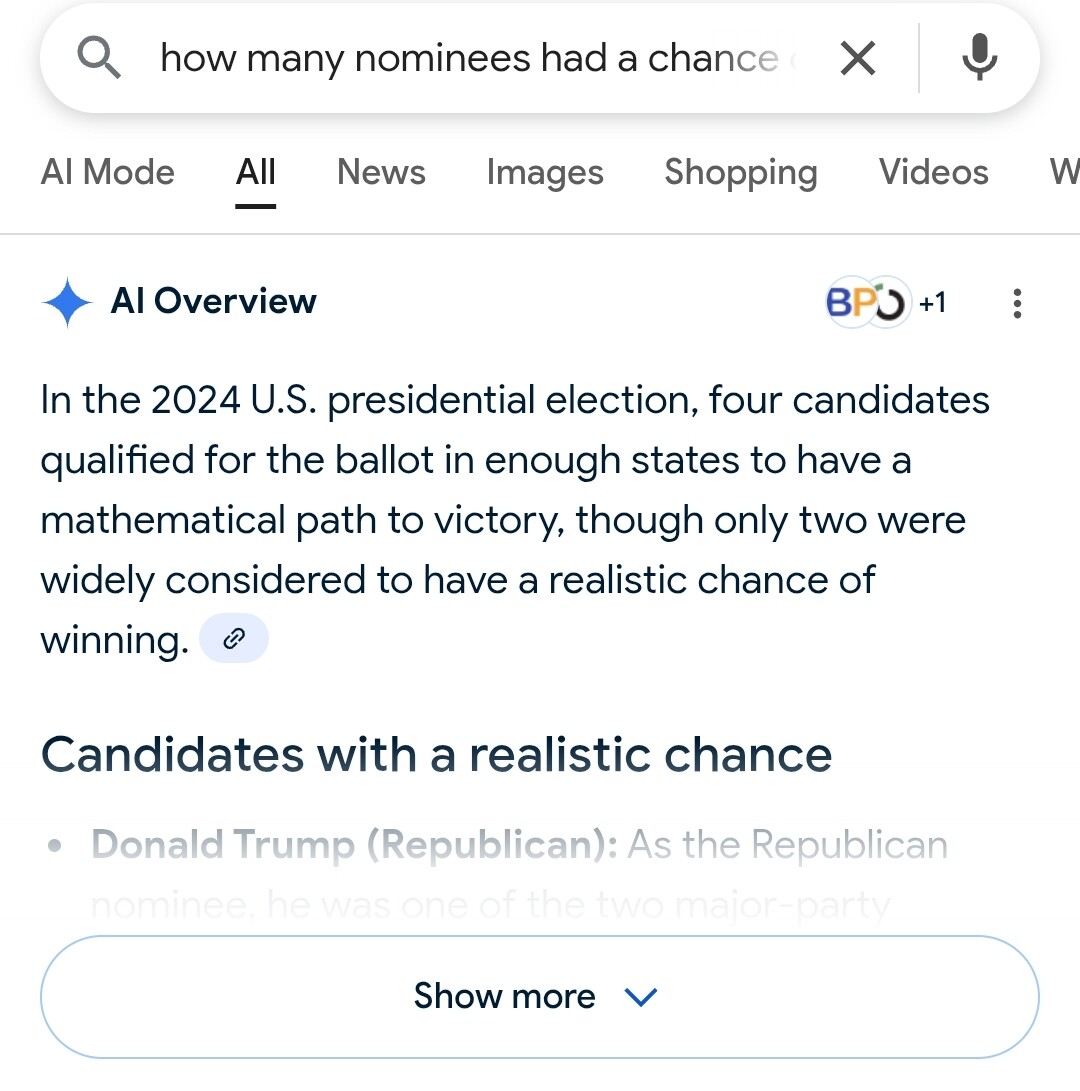Switch to Images results

click(545, 172)
